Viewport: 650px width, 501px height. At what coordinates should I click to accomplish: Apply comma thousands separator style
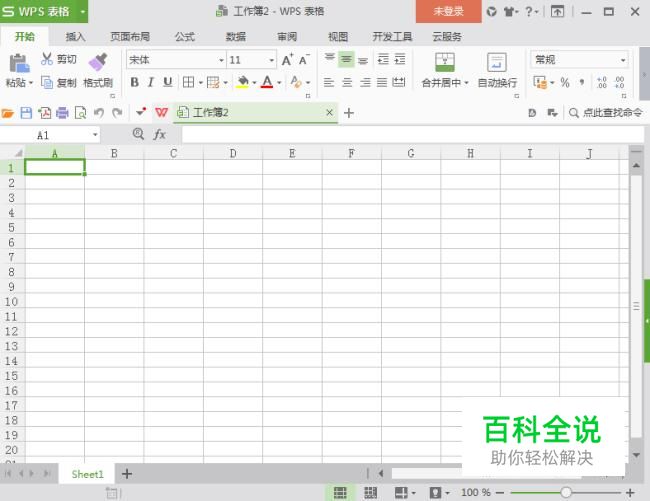click(582, 82)
